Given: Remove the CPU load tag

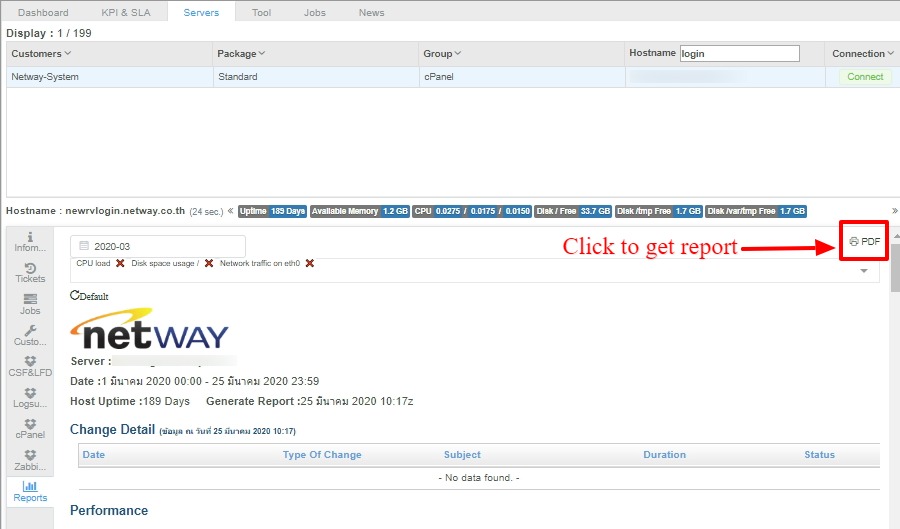Looking at the screenshot, I should coord(120,263).
